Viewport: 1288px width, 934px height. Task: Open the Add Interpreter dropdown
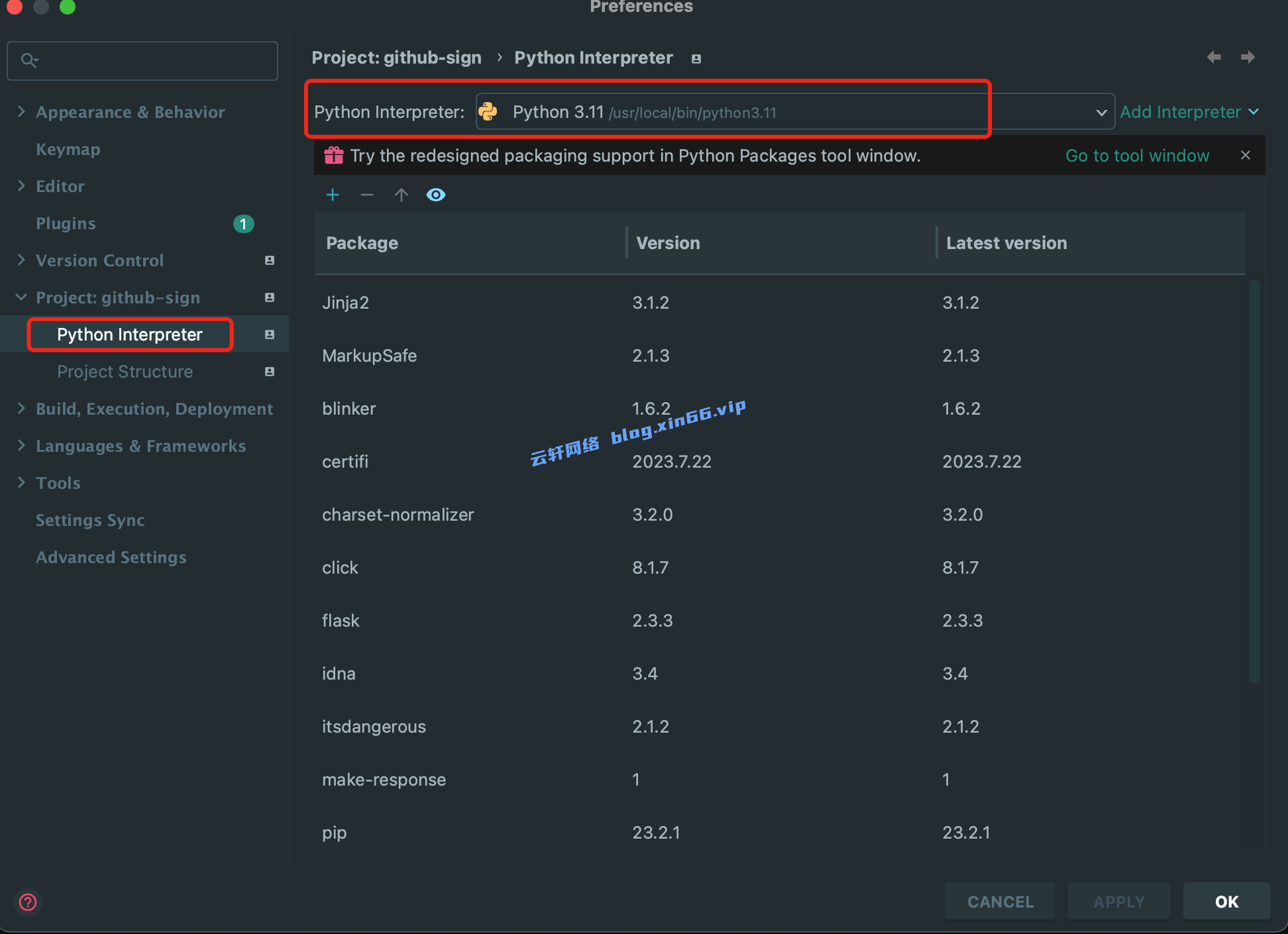pyautogui.click(x=1189, y=112)
